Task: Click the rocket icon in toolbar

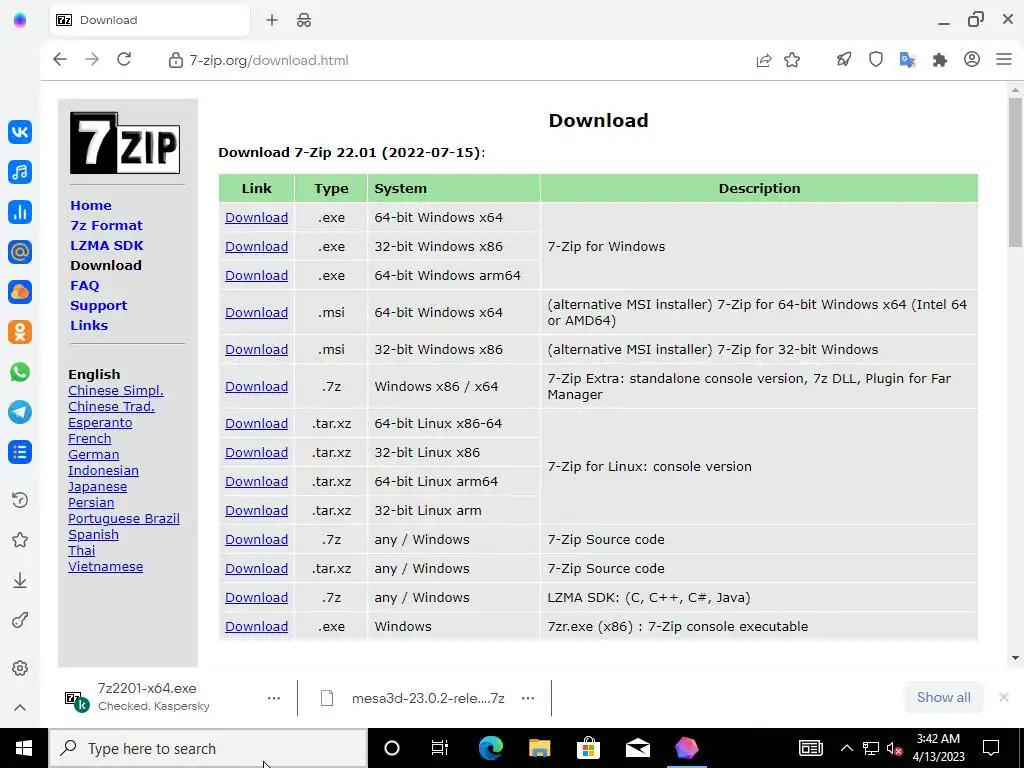Action: (x=844, y=60)
